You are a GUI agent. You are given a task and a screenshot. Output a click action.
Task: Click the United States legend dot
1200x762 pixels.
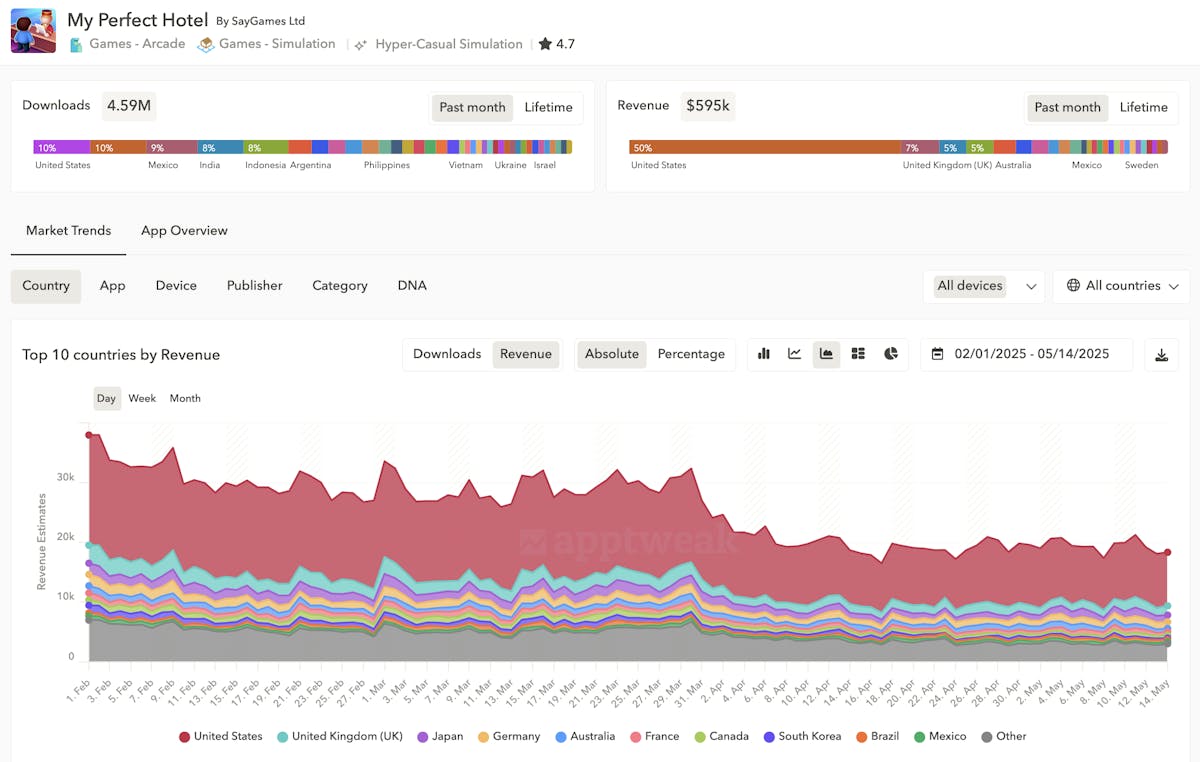pyautogui.click(x=185, y=737)
